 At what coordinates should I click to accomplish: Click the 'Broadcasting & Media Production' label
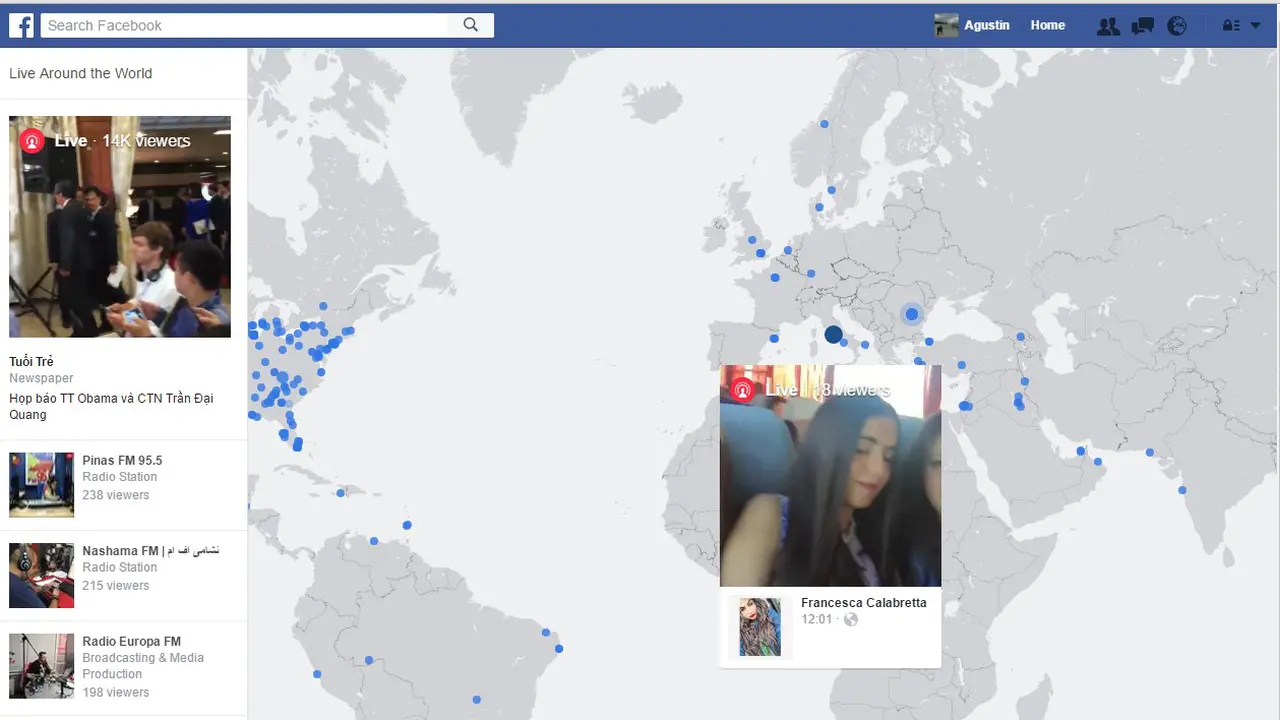pyautogui.click(x=143, y=666)
